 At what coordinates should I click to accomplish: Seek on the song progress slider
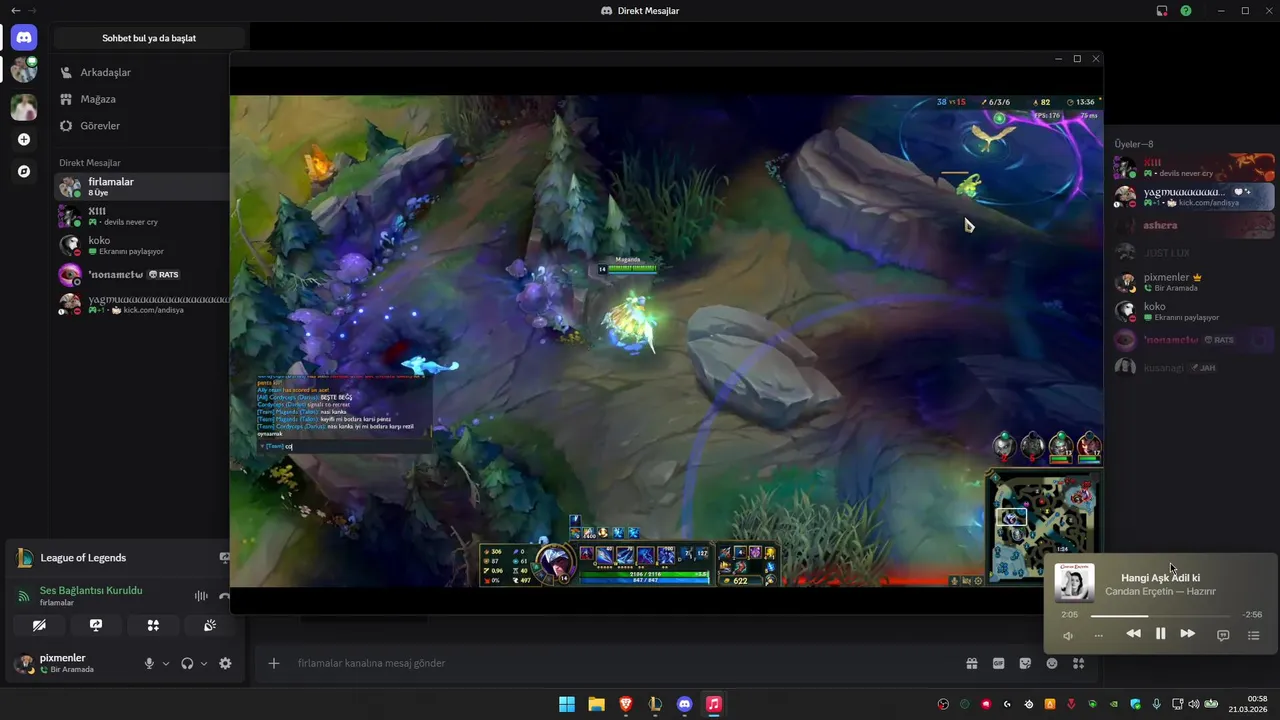coord(1160,616)
